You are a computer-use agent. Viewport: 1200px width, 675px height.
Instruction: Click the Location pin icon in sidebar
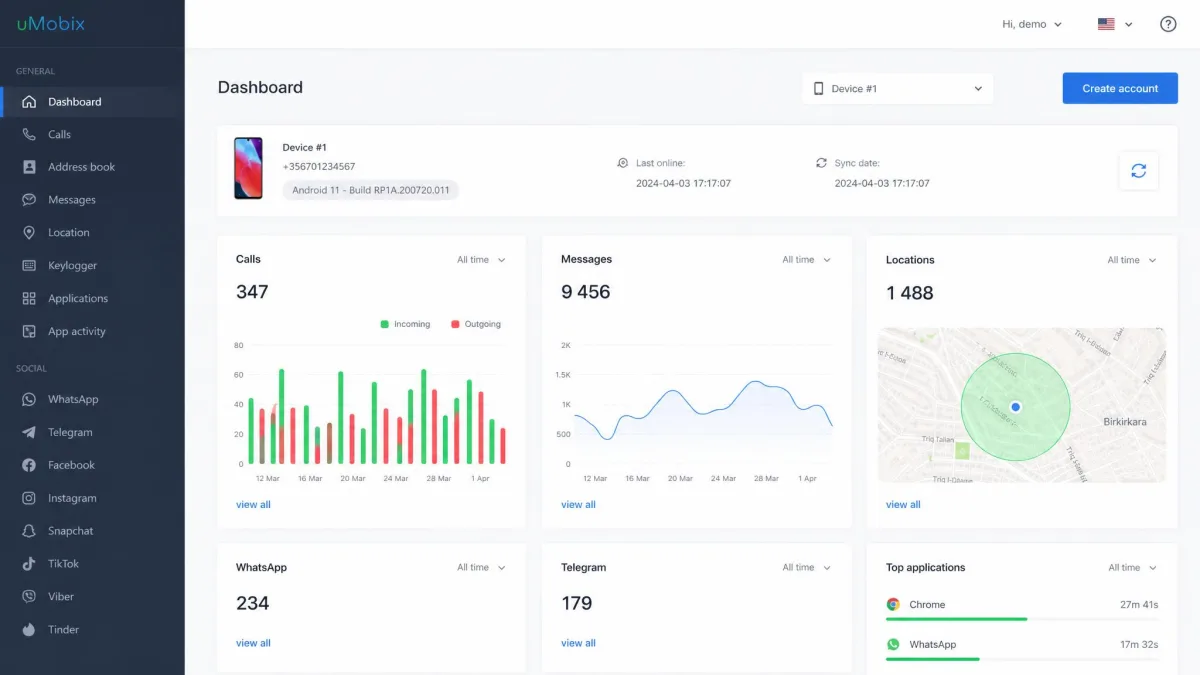pyautogui.click(x=28, y=232)
